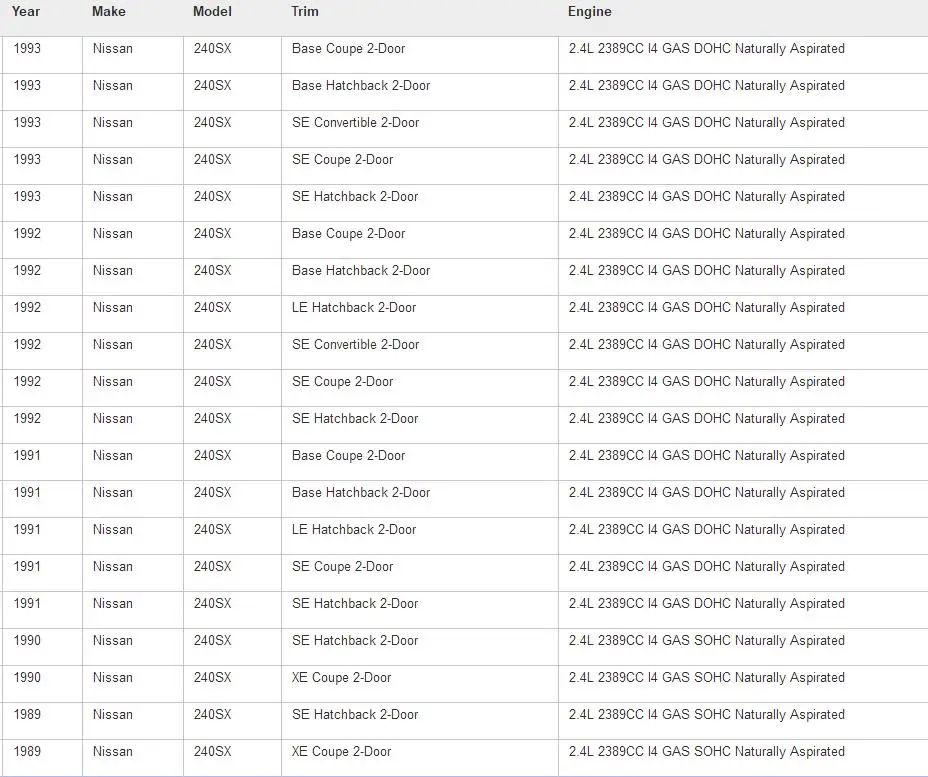
Task: Click Nissan in the 1991 Base Hatchback row
Action: pos(112,492)
